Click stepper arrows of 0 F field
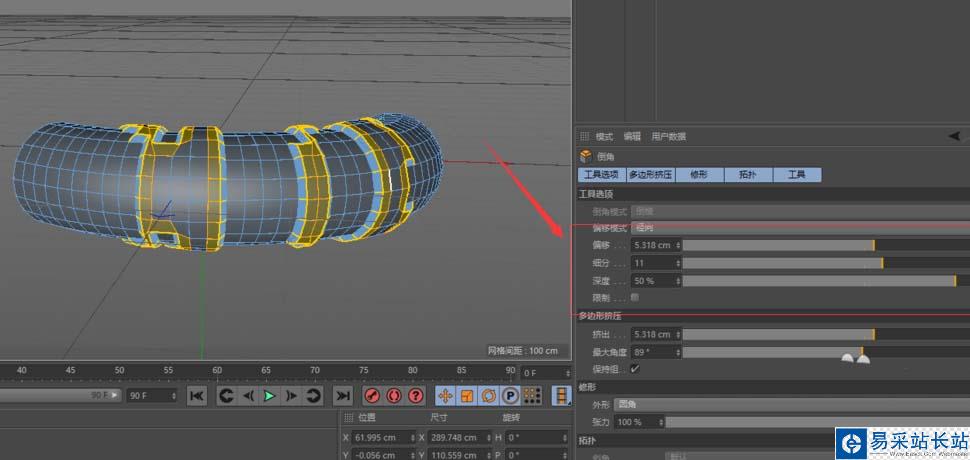Screen dimensions: 970x460 [567, 373]
